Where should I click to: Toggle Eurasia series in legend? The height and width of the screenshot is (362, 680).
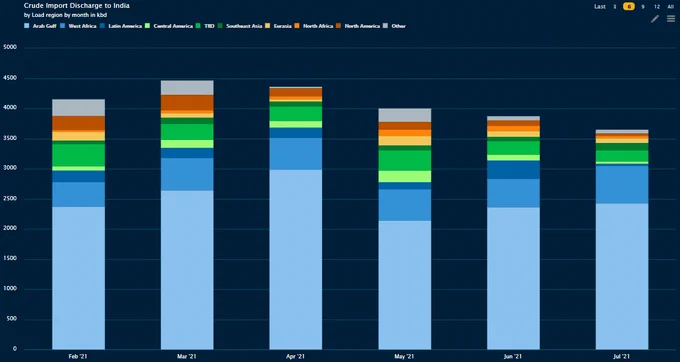coord(278,26)
